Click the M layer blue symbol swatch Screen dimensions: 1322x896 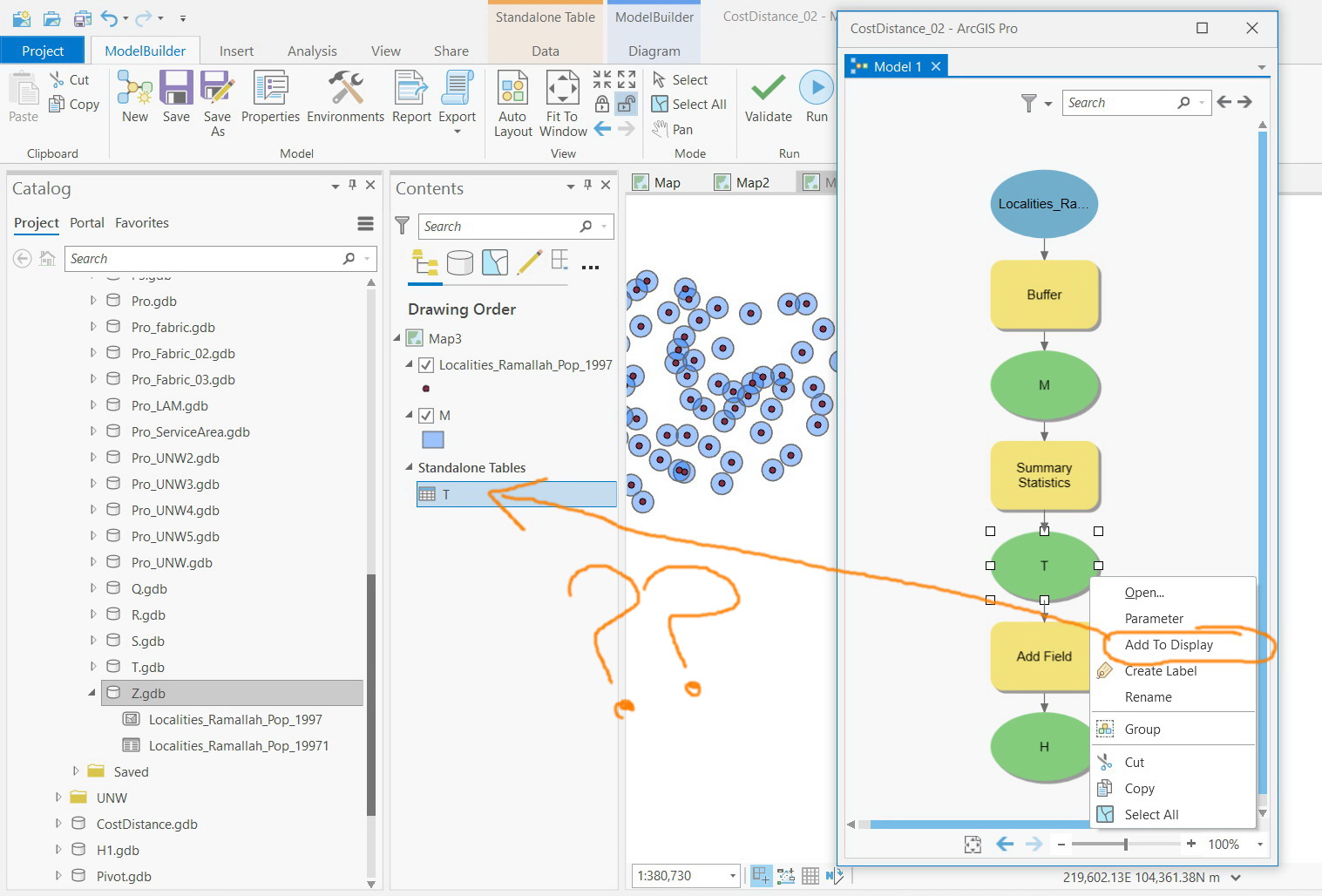433,440
